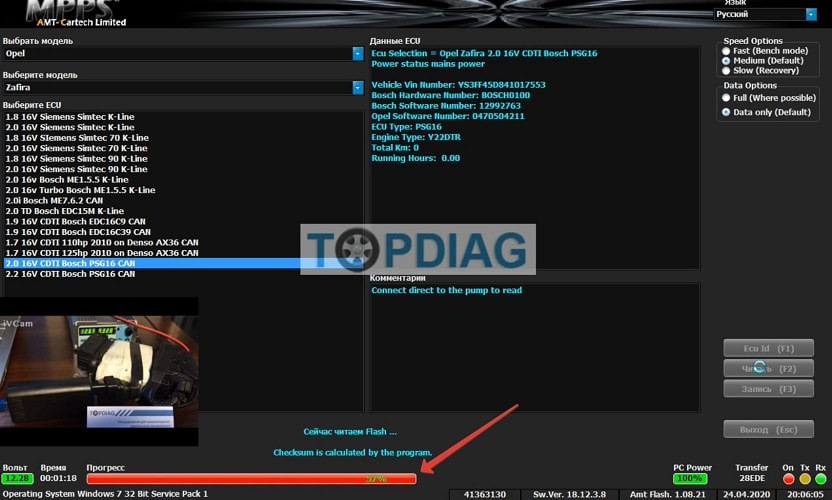Open the language dropdown showing Русский

coord(765,14)
